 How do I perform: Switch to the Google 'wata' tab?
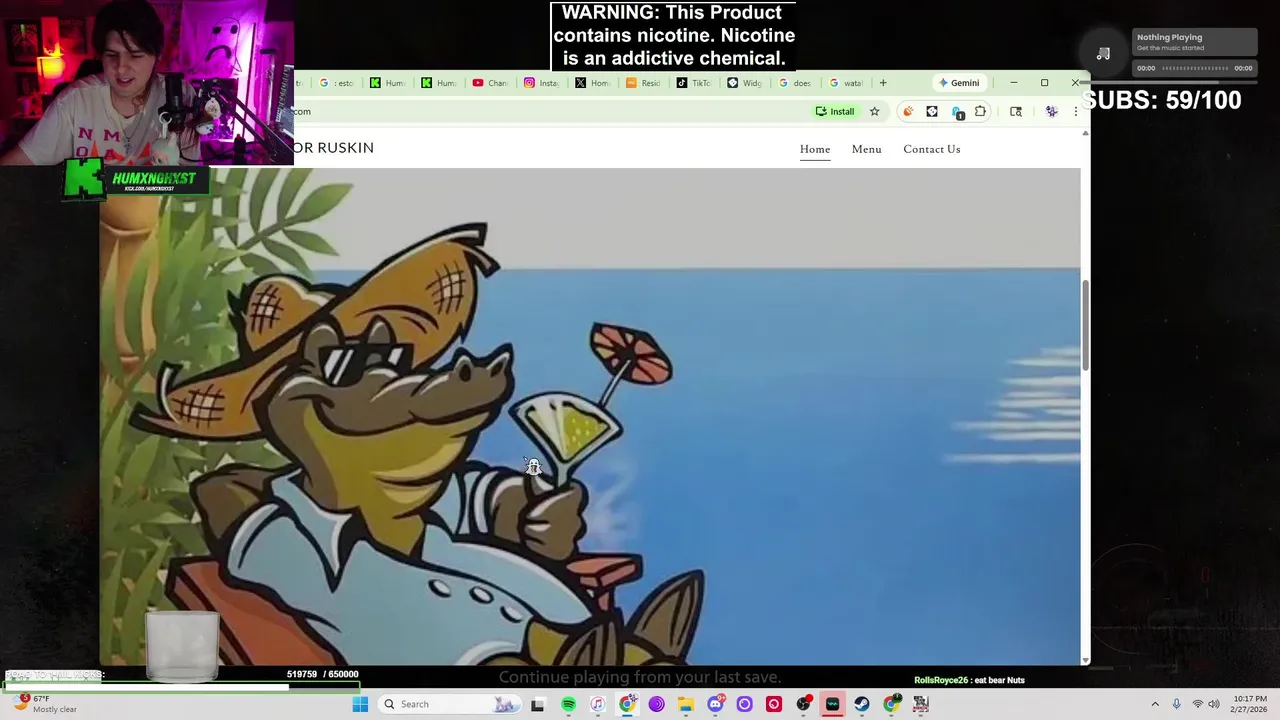pos(847,83)
